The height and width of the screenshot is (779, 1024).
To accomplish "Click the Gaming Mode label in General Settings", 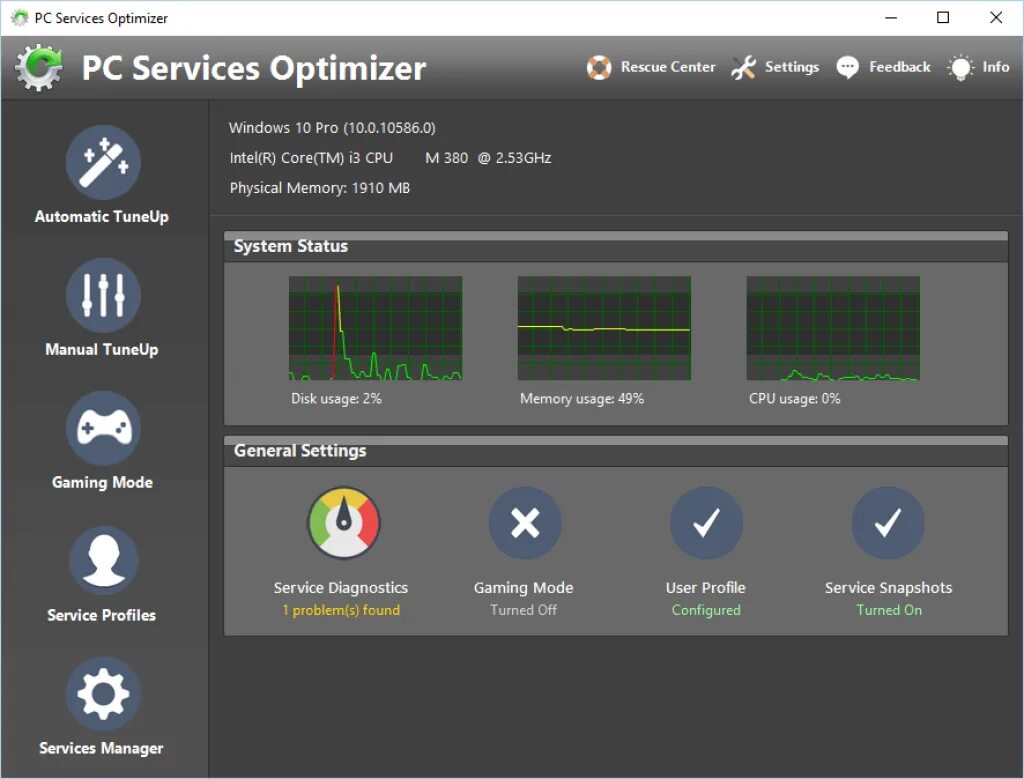I will click(x=524, y=588).
